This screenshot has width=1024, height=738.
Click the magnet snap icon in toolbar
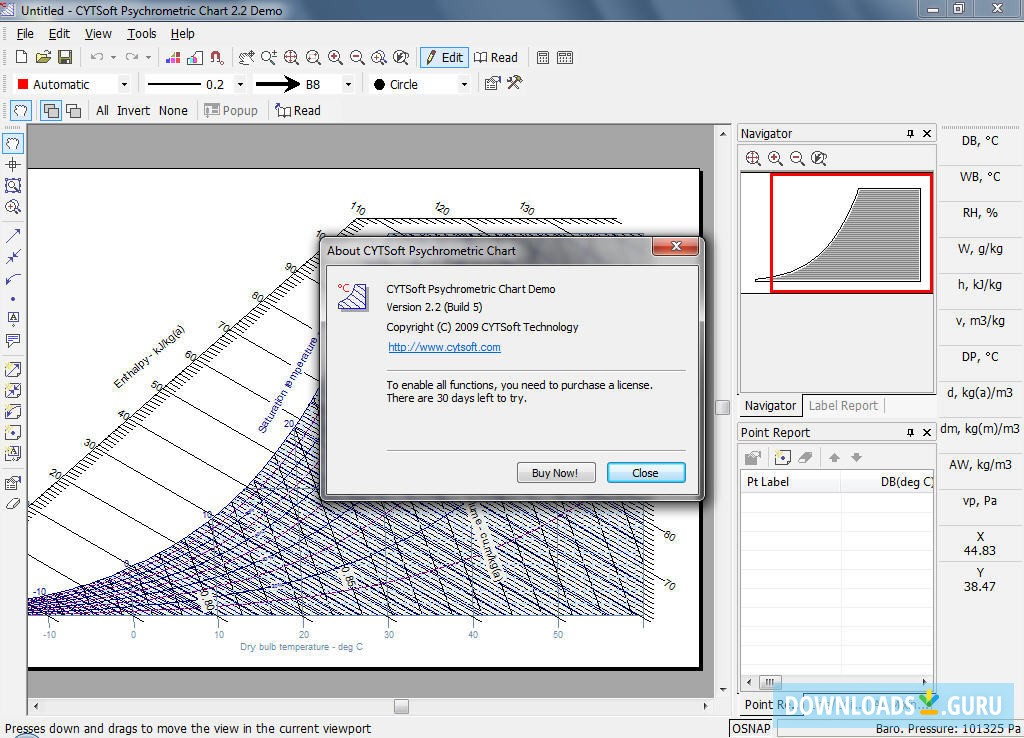click(x=216, y=58)
